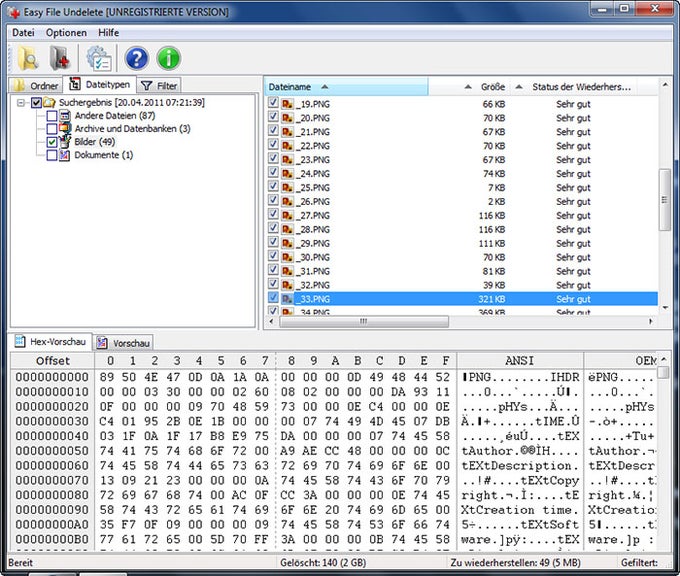Image resolution: width=680 pixels, height=576 pixels.
Task: Uncheck the Bilder checkbox
Action: pyautogui.click(x=52, y=142)
